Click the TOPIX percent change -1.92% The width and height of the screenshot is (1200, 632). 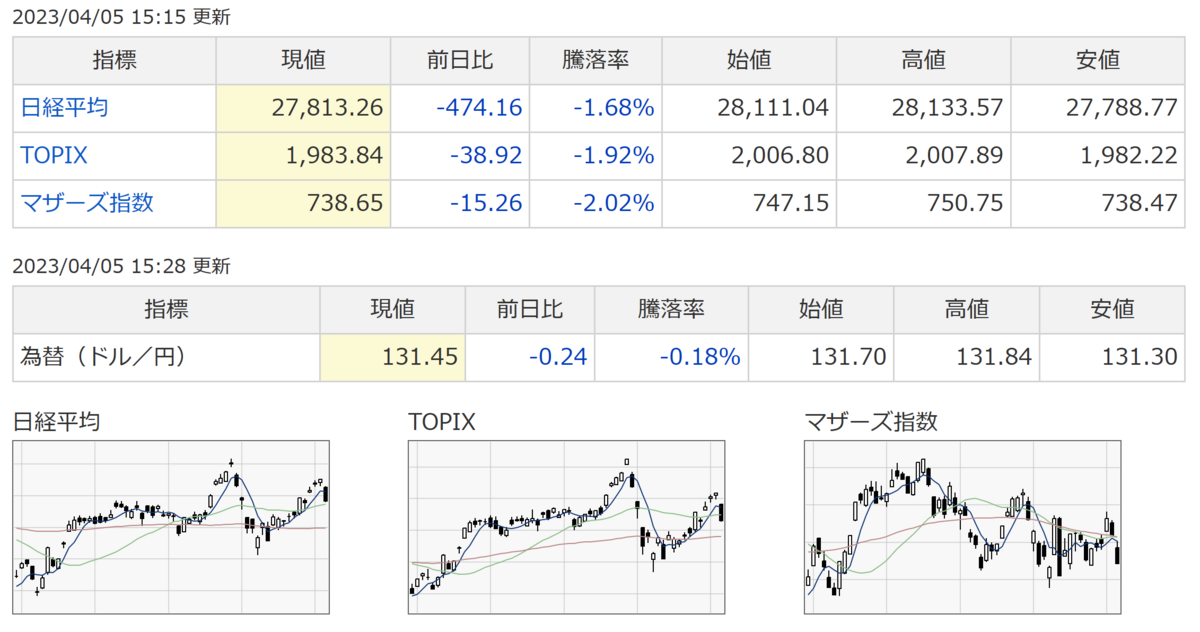pyautogui.click(x=613, y=156)
